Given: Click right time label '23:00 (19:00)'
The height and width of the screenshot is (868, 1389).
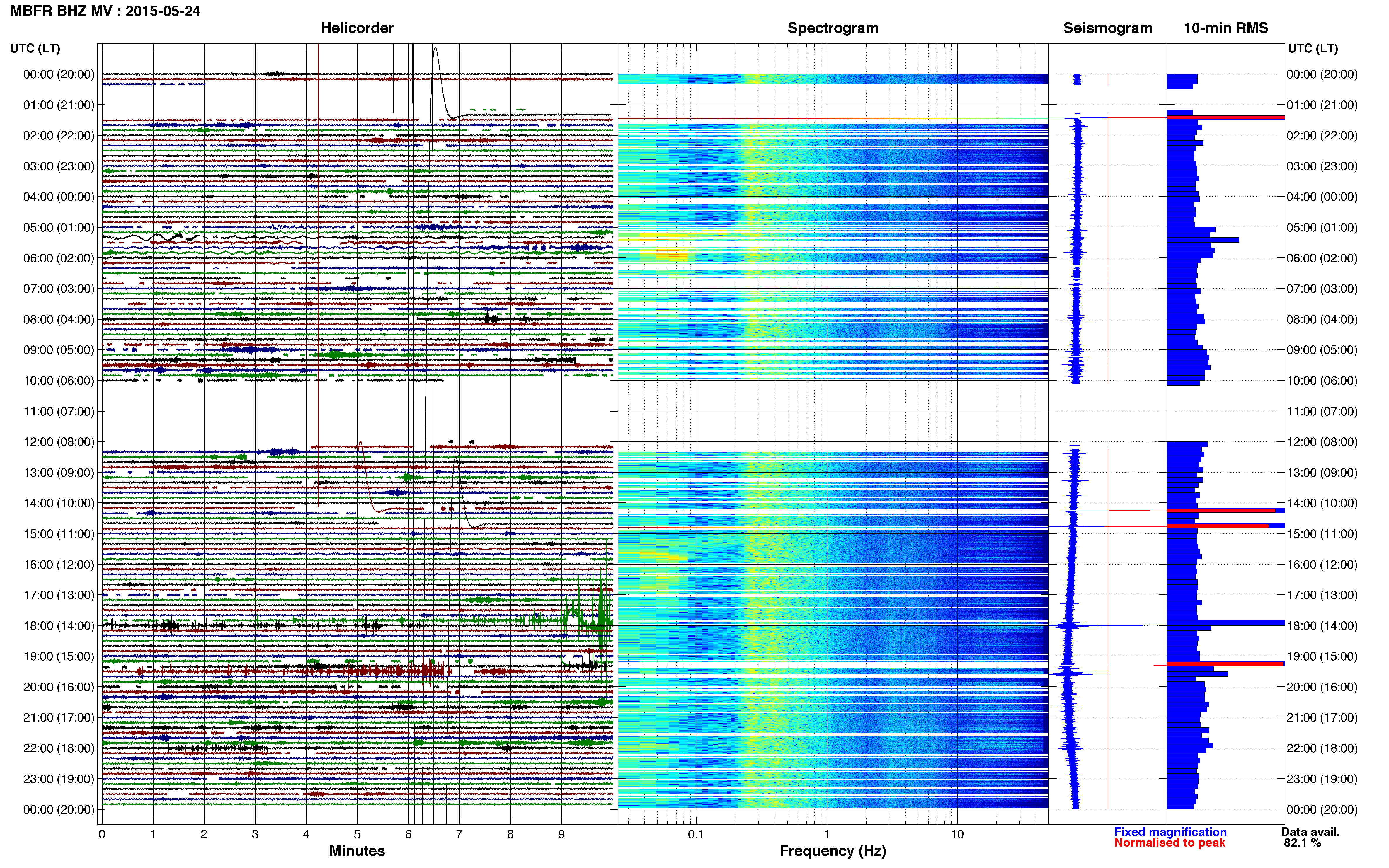Looking at the screenshot, I should [1322, 779].
